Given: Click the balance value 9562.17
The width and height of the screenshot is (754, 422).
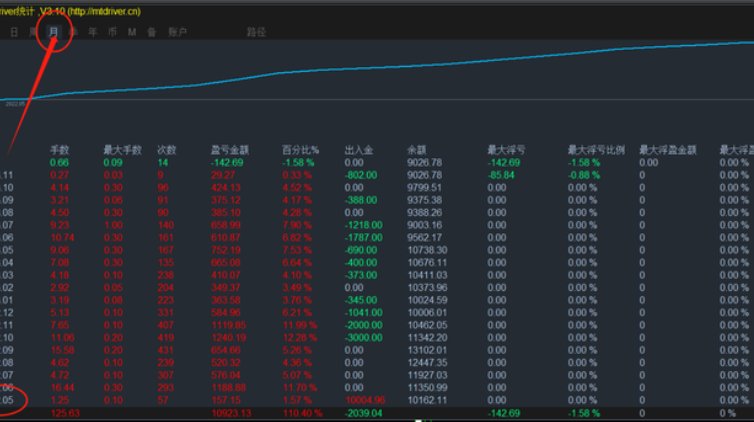Looking at the screenshot, I should 424,237.
